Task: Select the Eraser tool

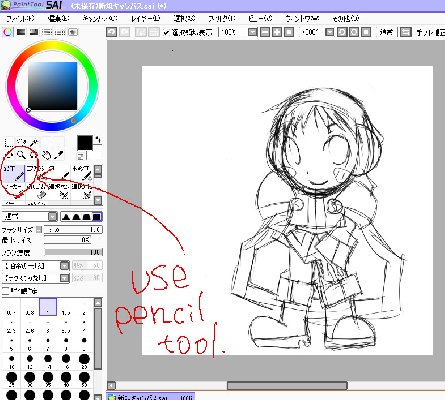Action: [36, 190]
